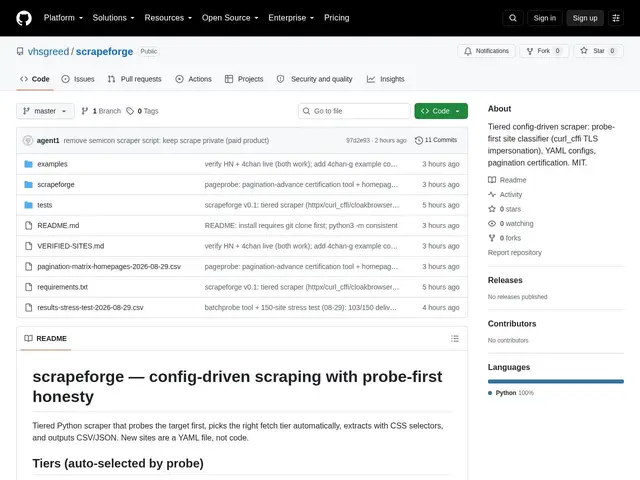640x480 pixels.
Task: Click the tag icon beside 0 Tags
Action: point(130,111)
